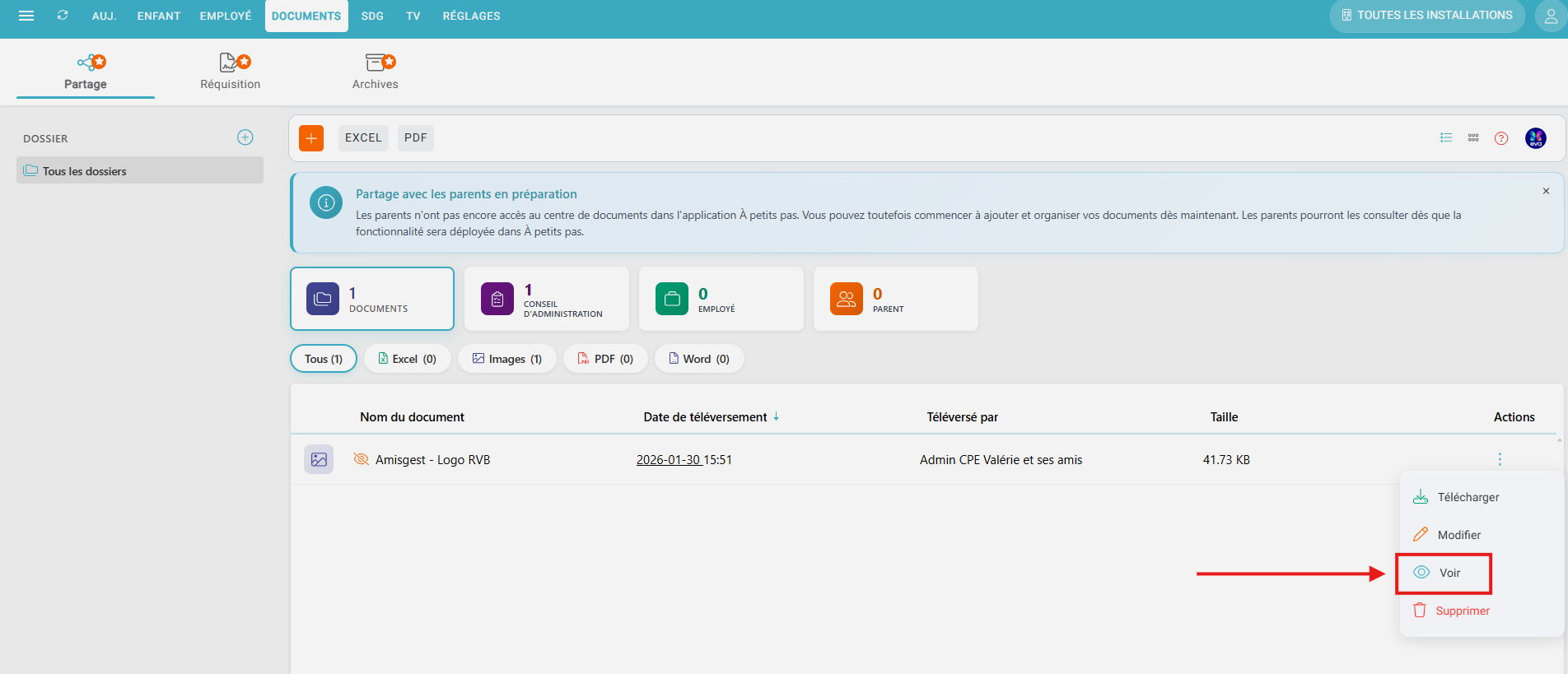Export the list with EXCEL button
Image resolution: width=1568 pixels, height=674 pixels.
(363, 138)
